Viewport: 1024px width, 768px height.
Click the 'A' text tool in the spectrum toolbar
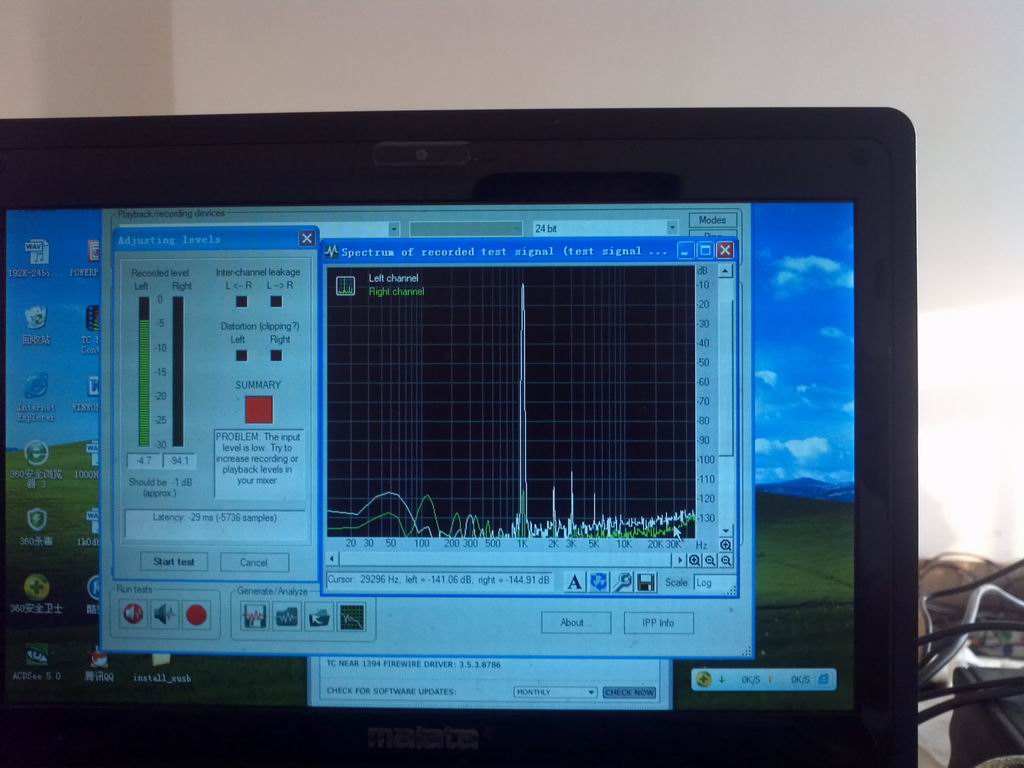pos(574,582)
